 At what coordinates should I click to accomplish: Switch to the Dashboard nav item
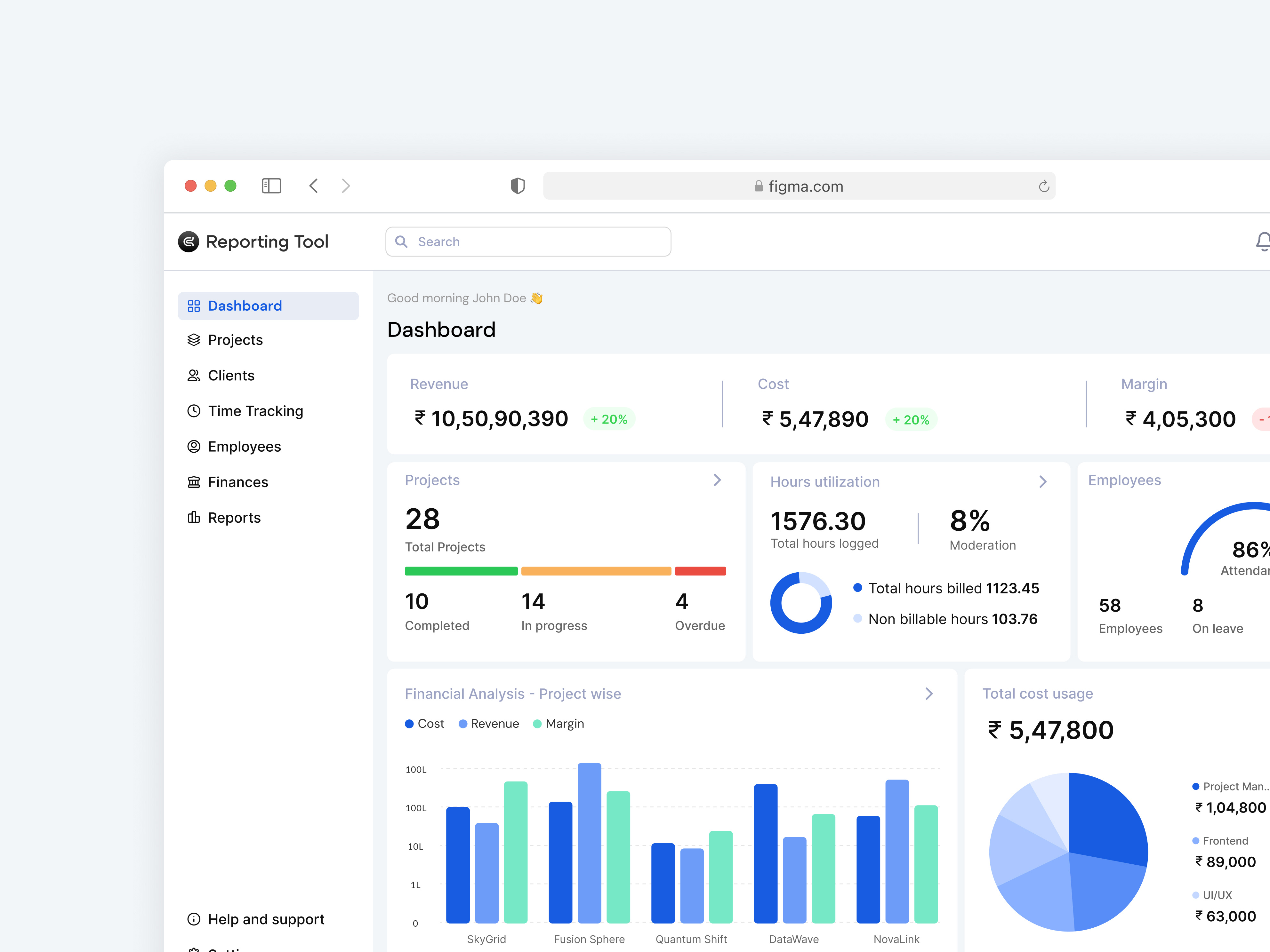click(x=245, y=305)
